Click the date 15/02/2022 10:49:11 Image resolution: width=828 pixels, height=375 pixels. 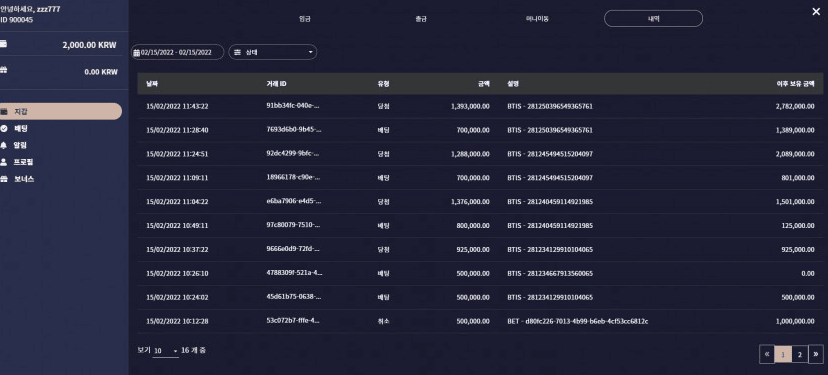177,226
